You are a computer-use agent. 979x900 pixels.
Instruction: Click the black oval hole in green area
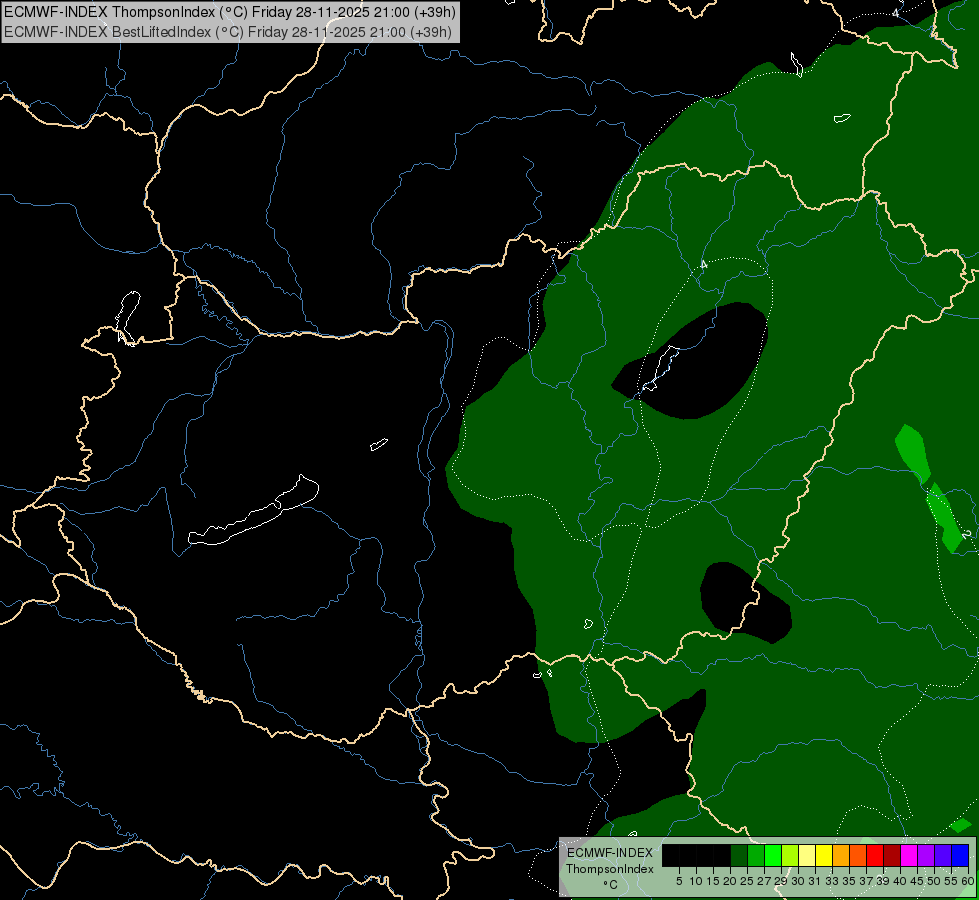click(690, 361)
